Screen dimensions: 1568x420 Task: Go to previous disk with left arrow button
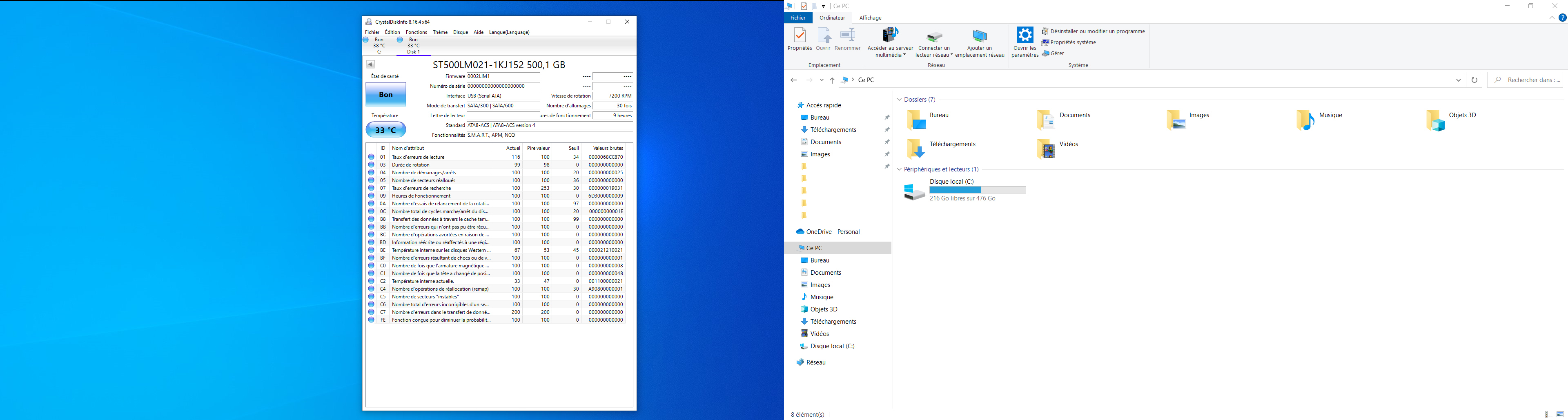click(x=370, y=64)
